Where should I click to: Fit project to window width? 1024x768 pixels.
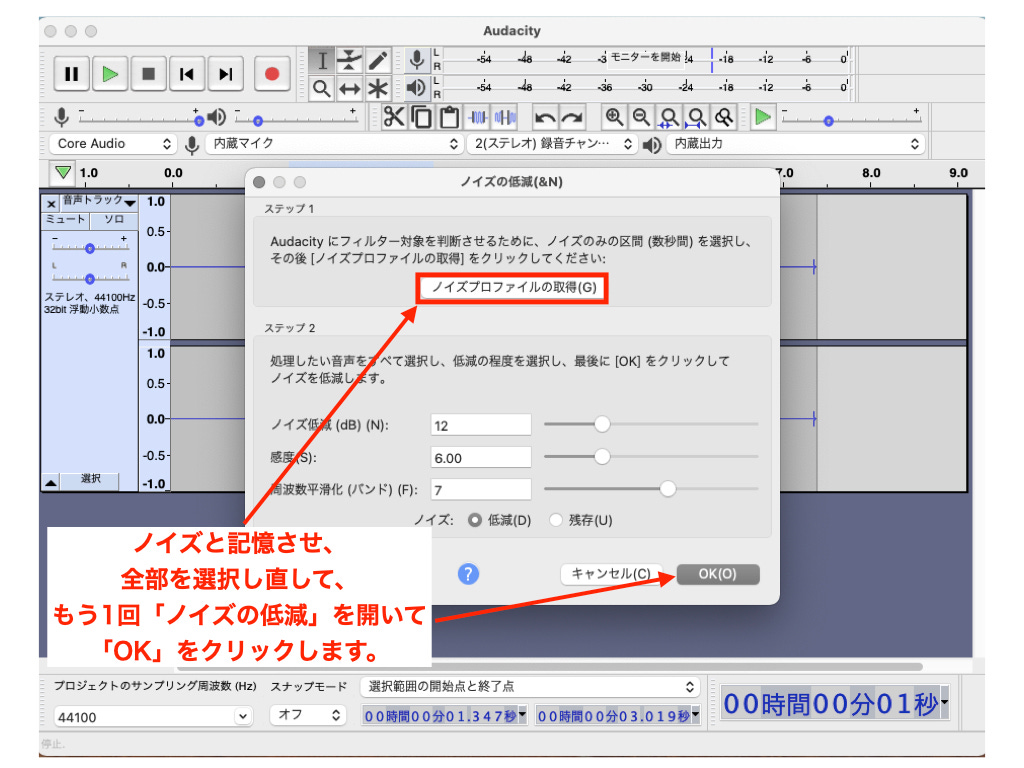pos(696,118)
